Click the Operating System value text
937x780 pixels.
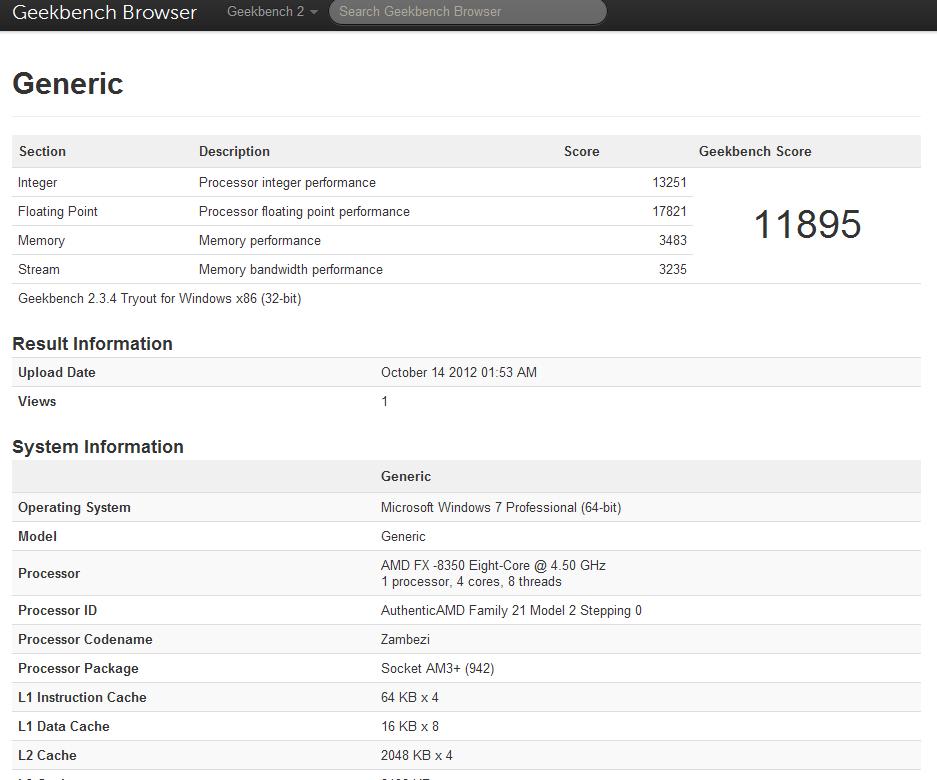point(501,508)
